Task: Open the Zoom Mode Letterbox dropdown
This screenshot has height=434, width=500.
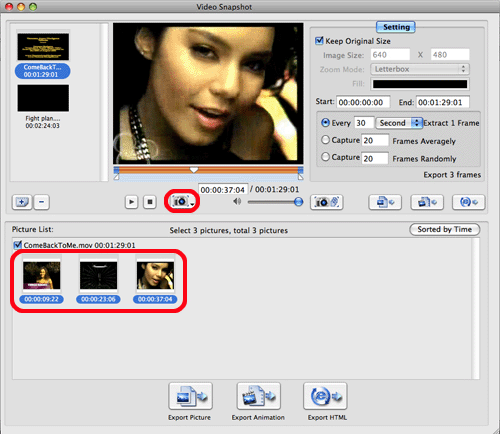Action: point(420,69)
